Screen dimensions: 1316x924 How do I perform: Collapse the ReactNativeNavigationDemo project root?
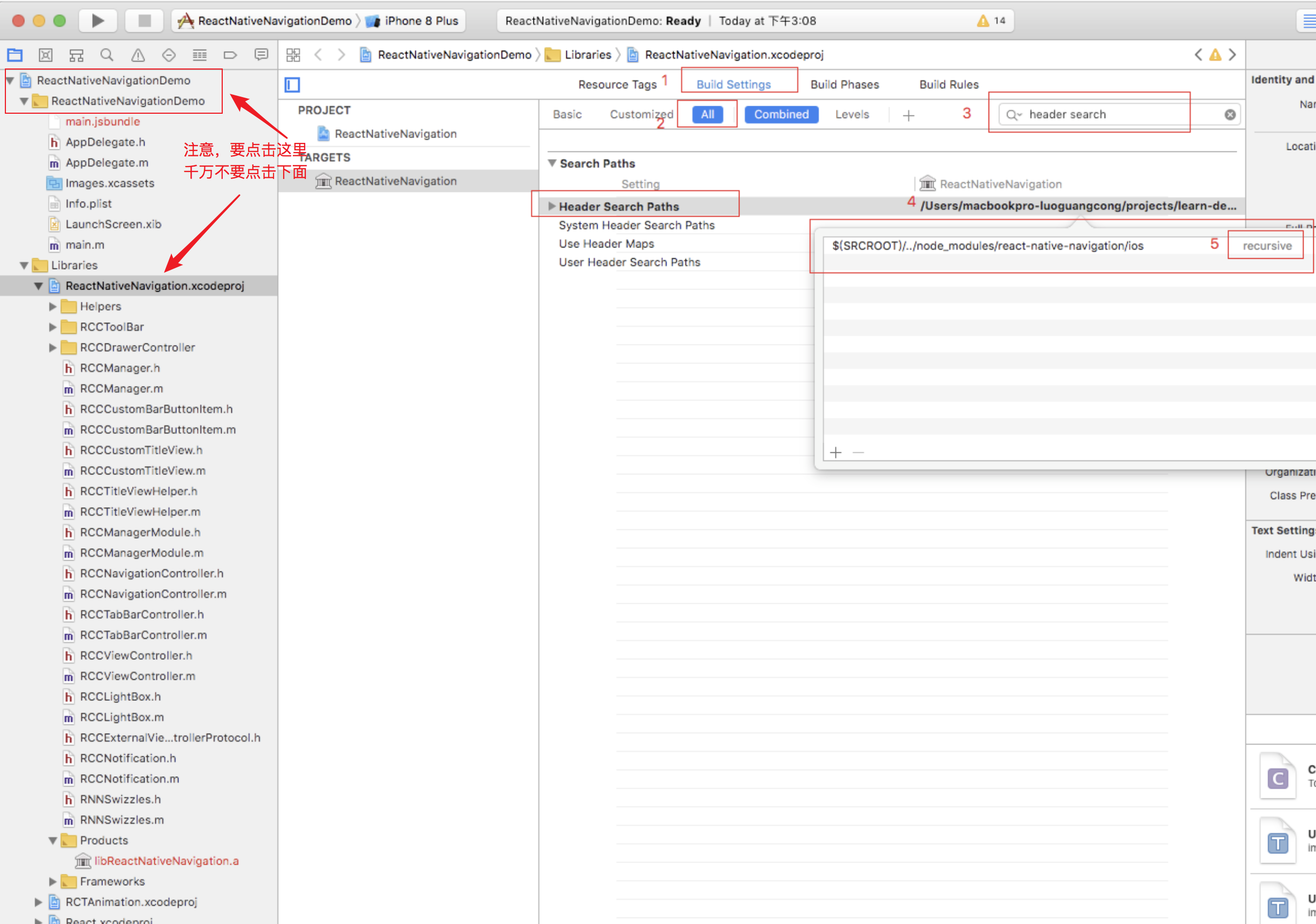10,81
